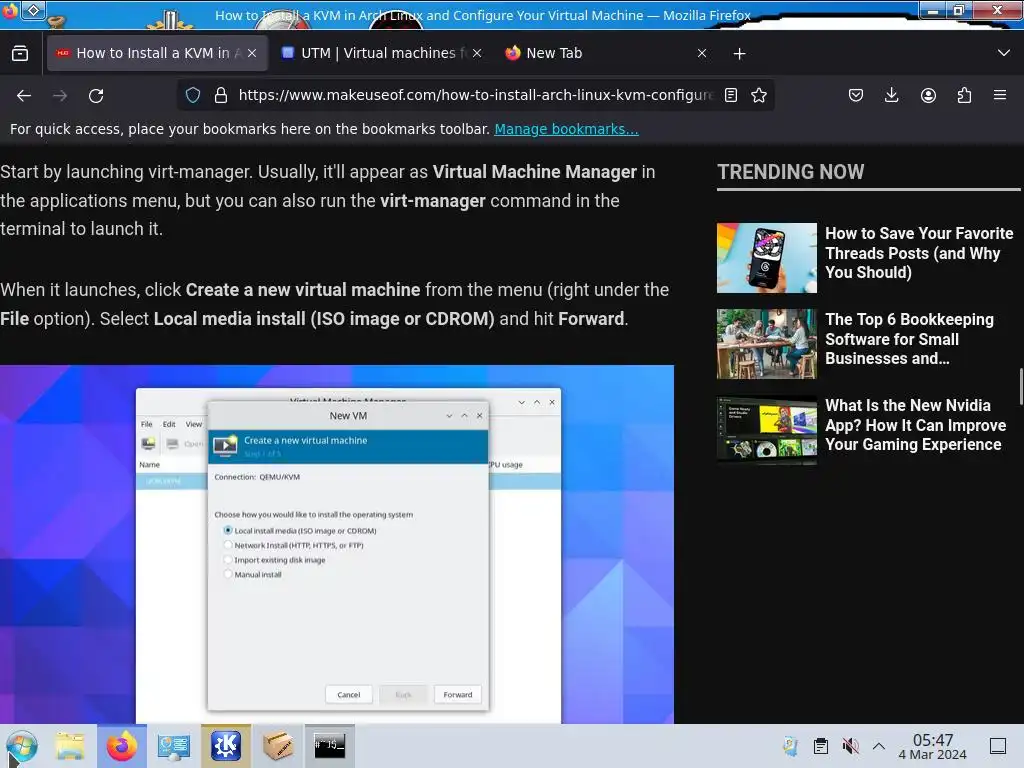The image size is (1024, 768).
Task: Click the padlock site info icon
Action: (221, 95)
